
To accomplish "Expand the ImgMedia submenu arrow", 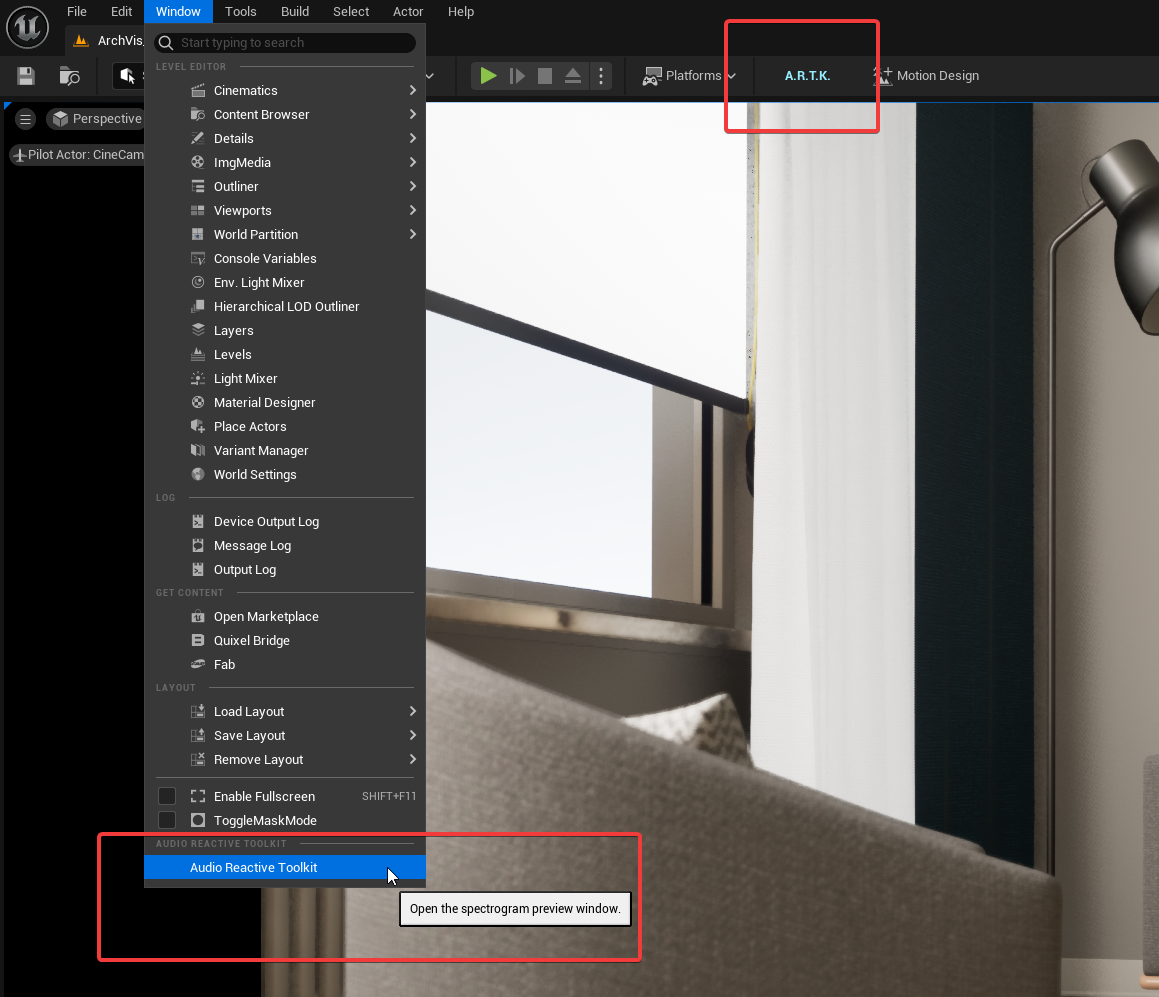I will (x=412, y=163).
